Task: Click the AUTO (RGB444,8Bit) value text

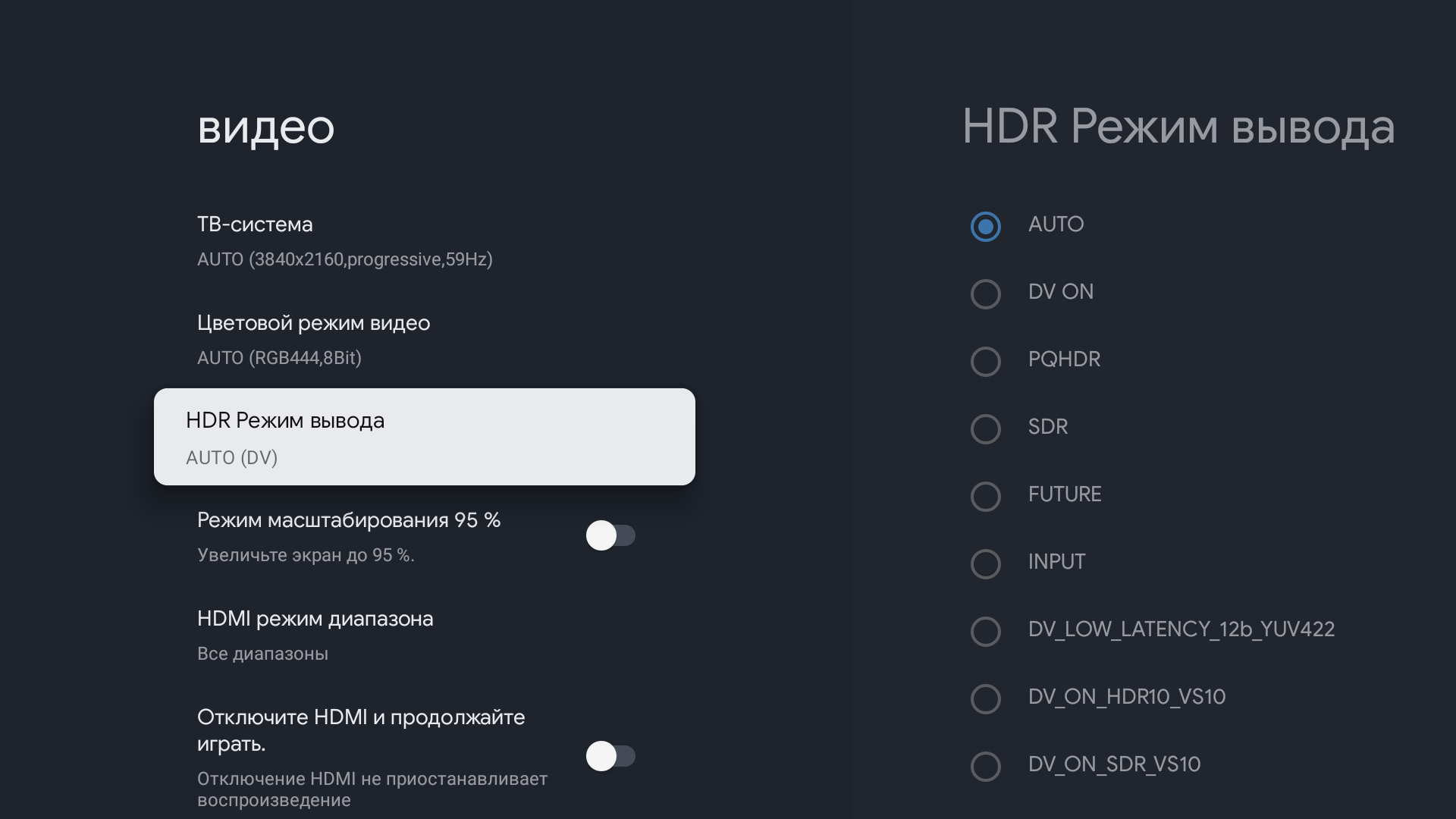Action: click(x=279, y=358)
